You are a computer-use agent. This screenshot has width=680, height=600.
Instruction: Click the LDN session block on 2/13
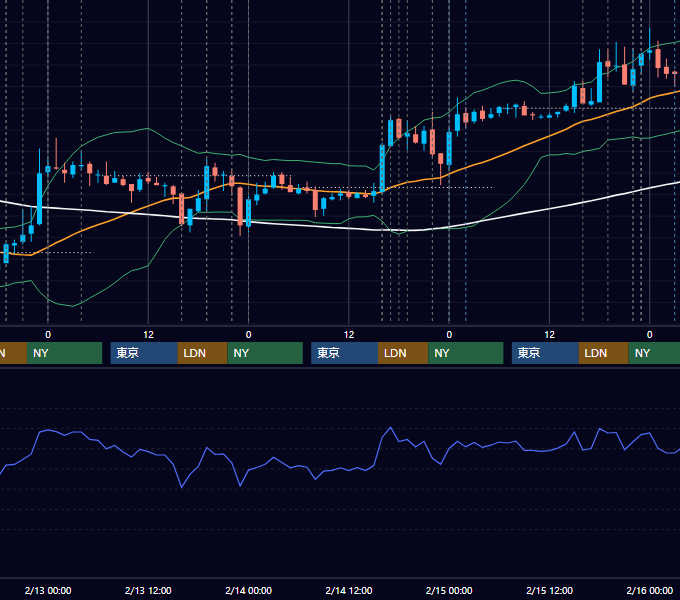[x=203, y=353]
